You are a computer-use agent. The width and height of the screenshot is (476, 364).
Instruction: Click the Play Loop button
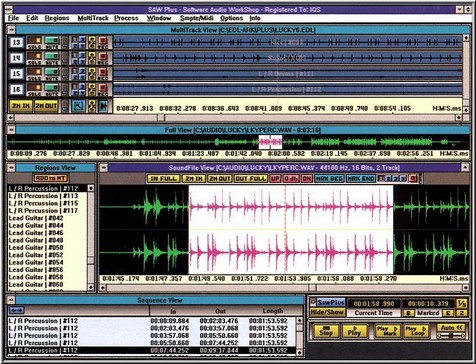click(416, 331)
